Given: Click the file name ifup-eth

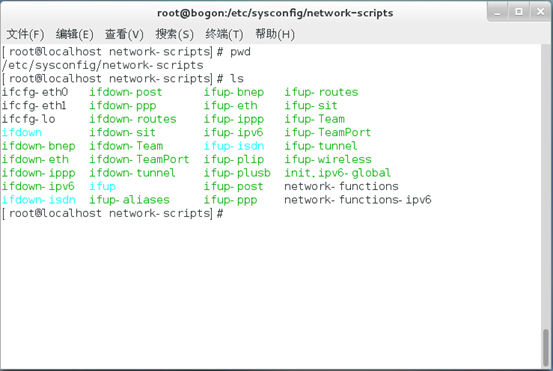Looking at the screenshot, I should click(230, 105).
